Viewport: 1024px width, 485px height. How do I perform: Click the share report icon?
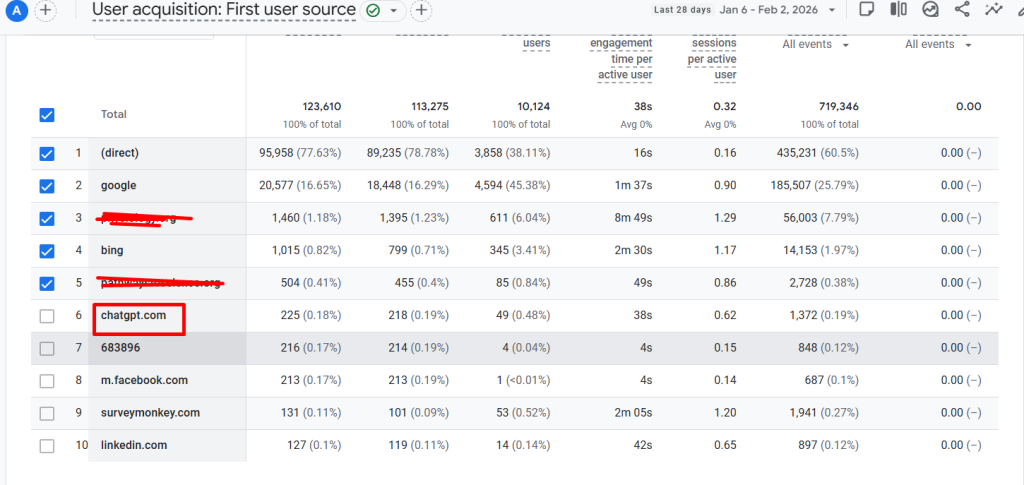coord(962,10)
